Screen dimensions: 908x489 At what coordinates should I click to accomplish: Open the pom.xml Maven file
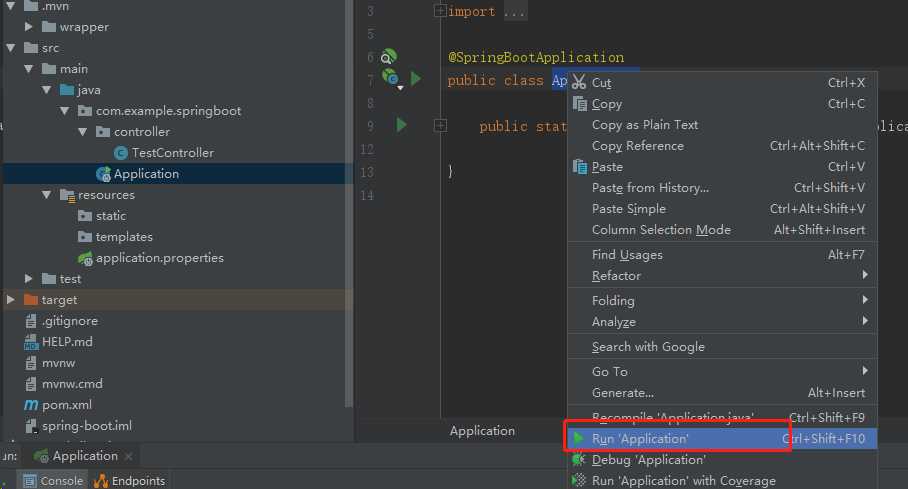[66, 405]
